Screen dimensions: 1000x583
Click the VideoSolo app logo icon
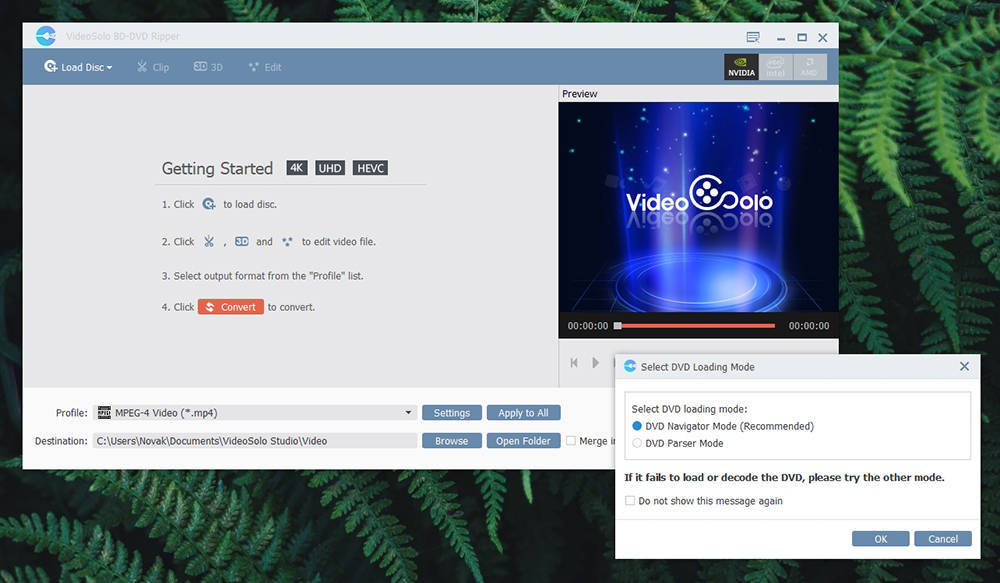46,36
